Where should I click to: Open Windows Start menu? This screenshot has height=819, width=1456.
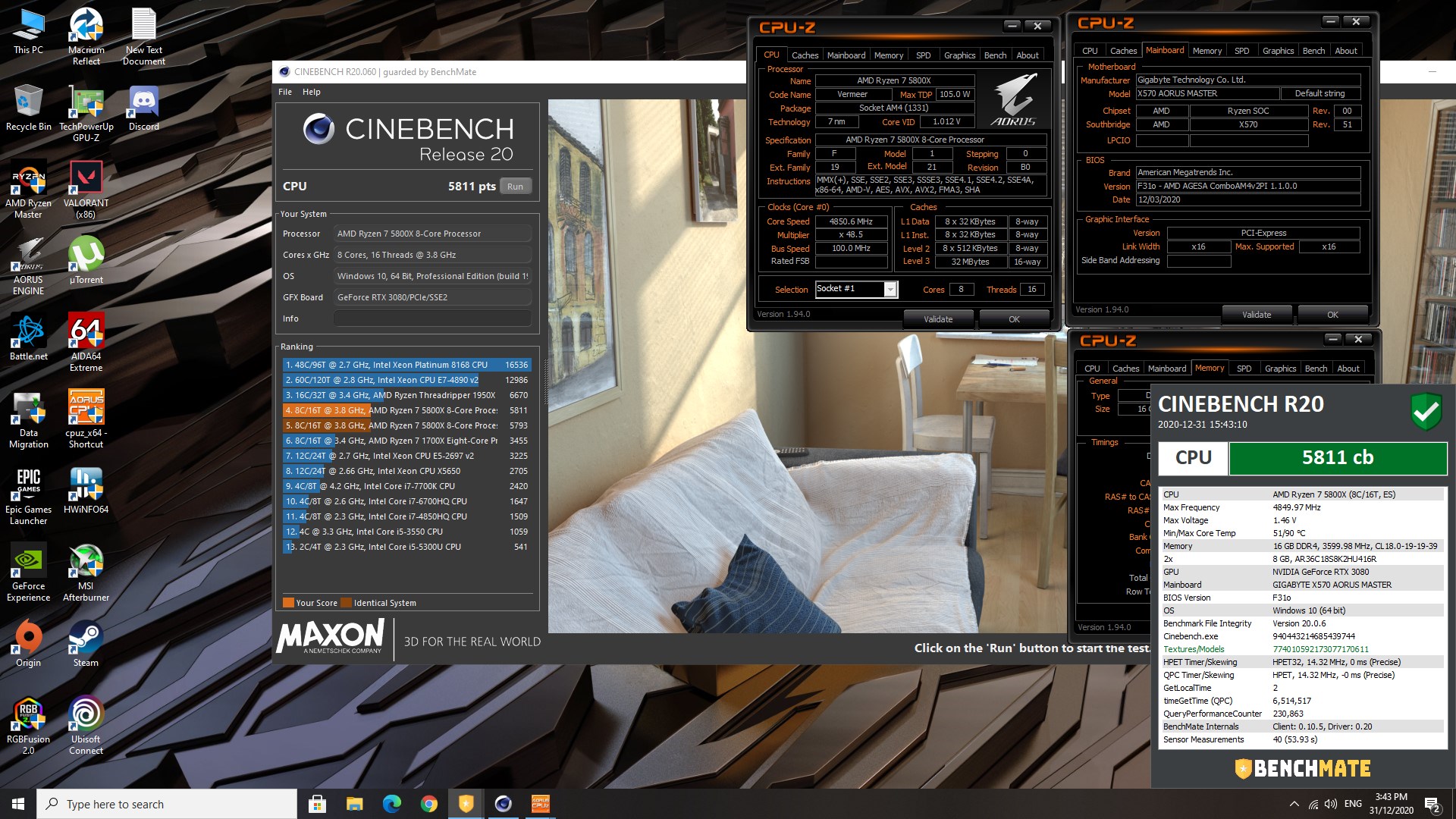(18, 804)
